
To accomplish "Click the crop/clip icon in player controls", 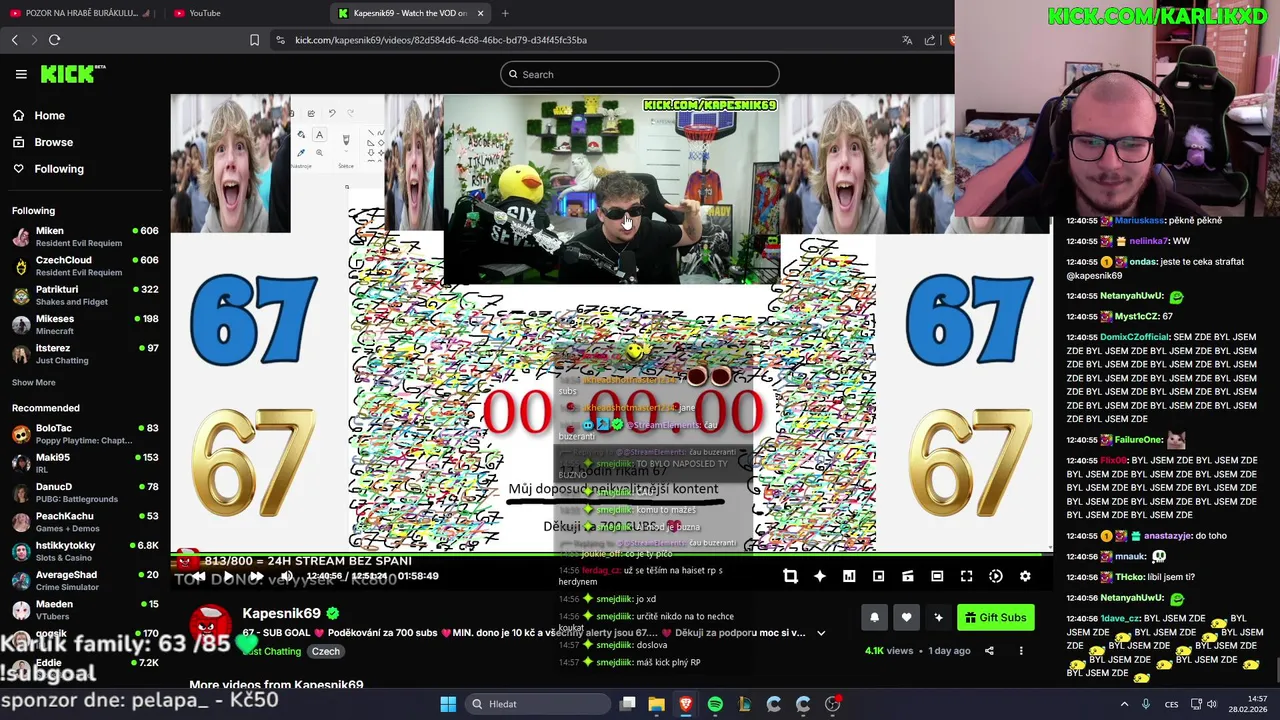I will click(790, 576).
